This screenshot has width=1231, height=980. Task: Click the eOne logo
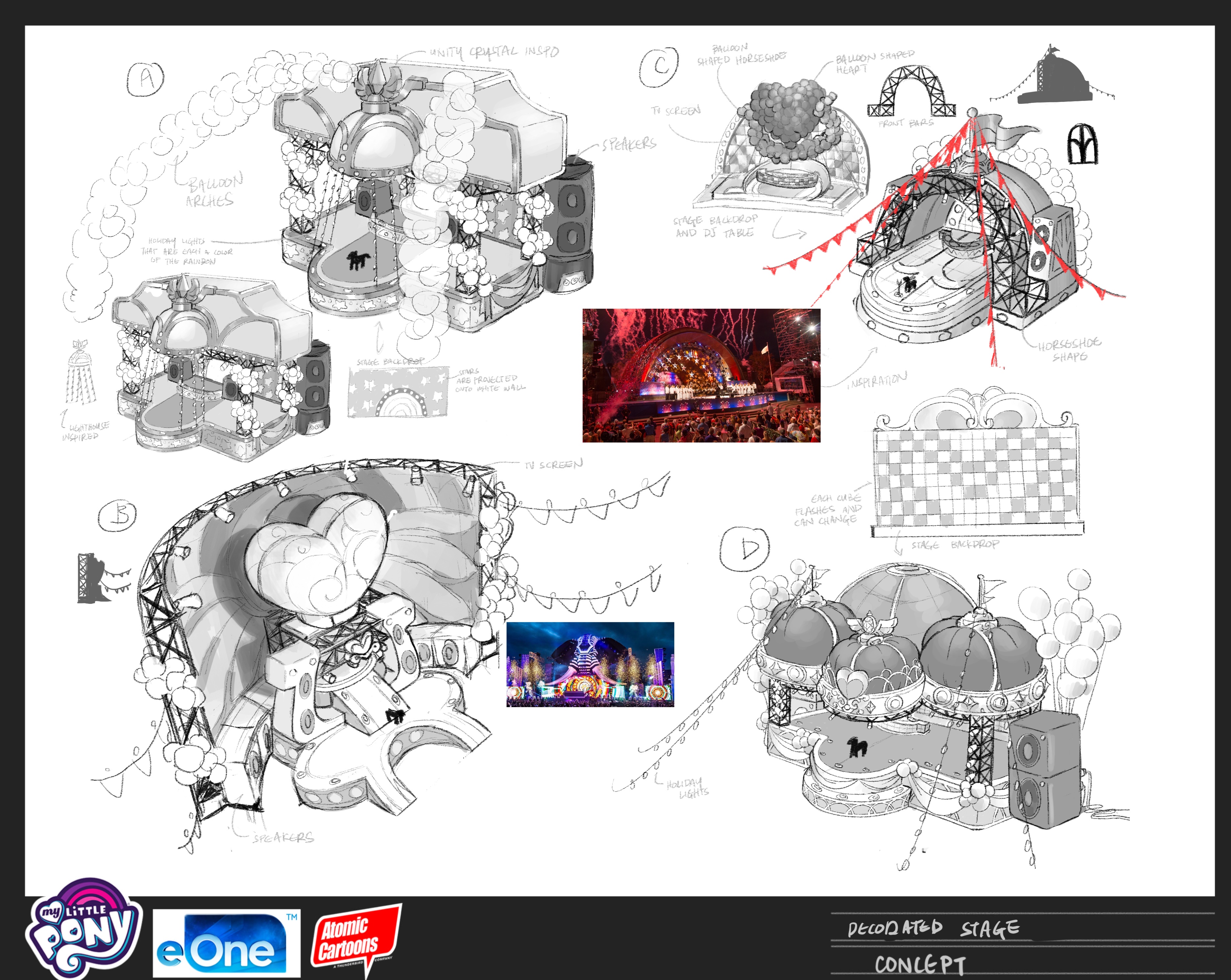[x=226, y=944]
